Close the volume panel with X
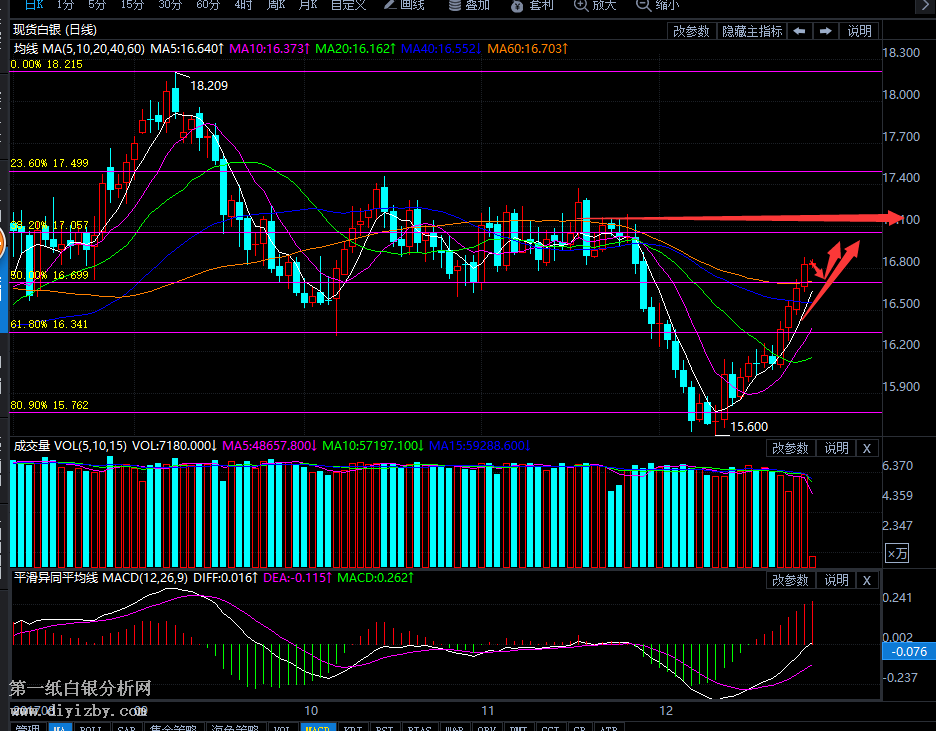 (867, 448)
